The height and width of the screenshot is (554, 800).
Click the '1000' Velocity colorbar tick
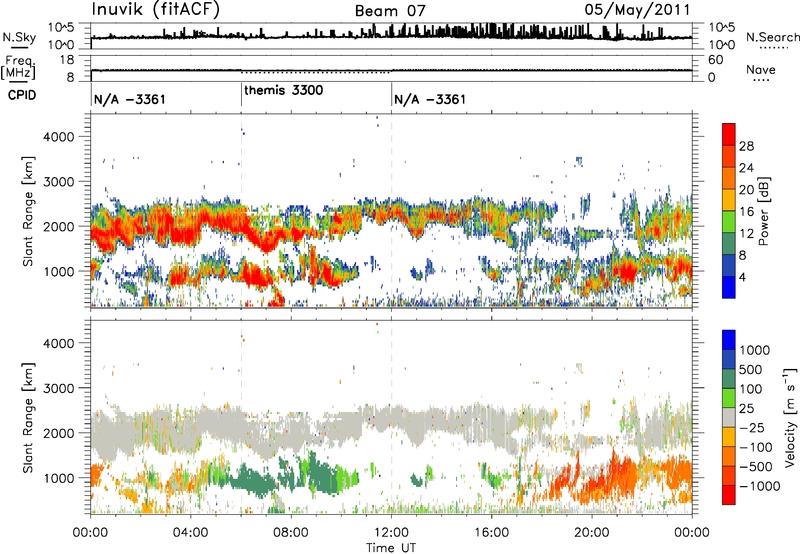coord(755,350)
